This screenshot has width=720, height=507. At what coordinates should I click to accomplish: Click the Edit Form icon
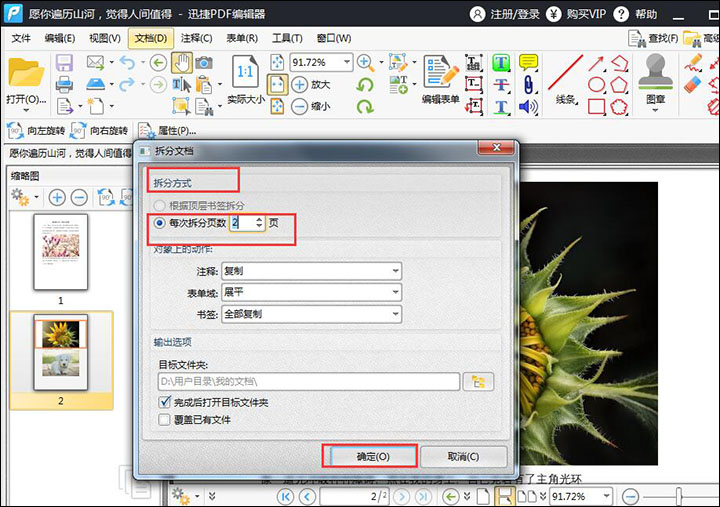coord(440,74)
